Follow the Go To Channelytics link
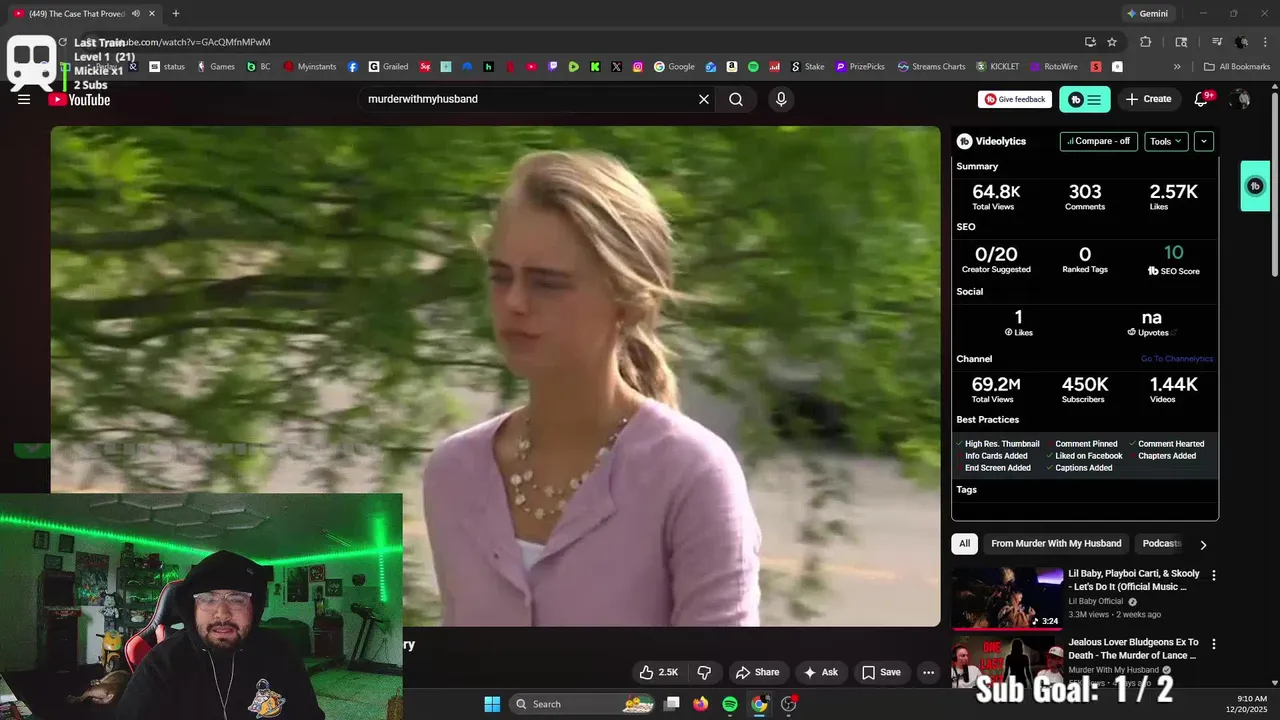 [x=1177, y=359]
